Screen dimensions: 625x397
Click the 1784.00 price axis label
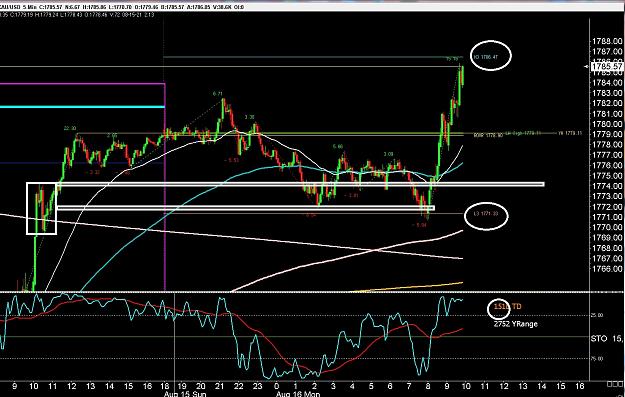607,83
